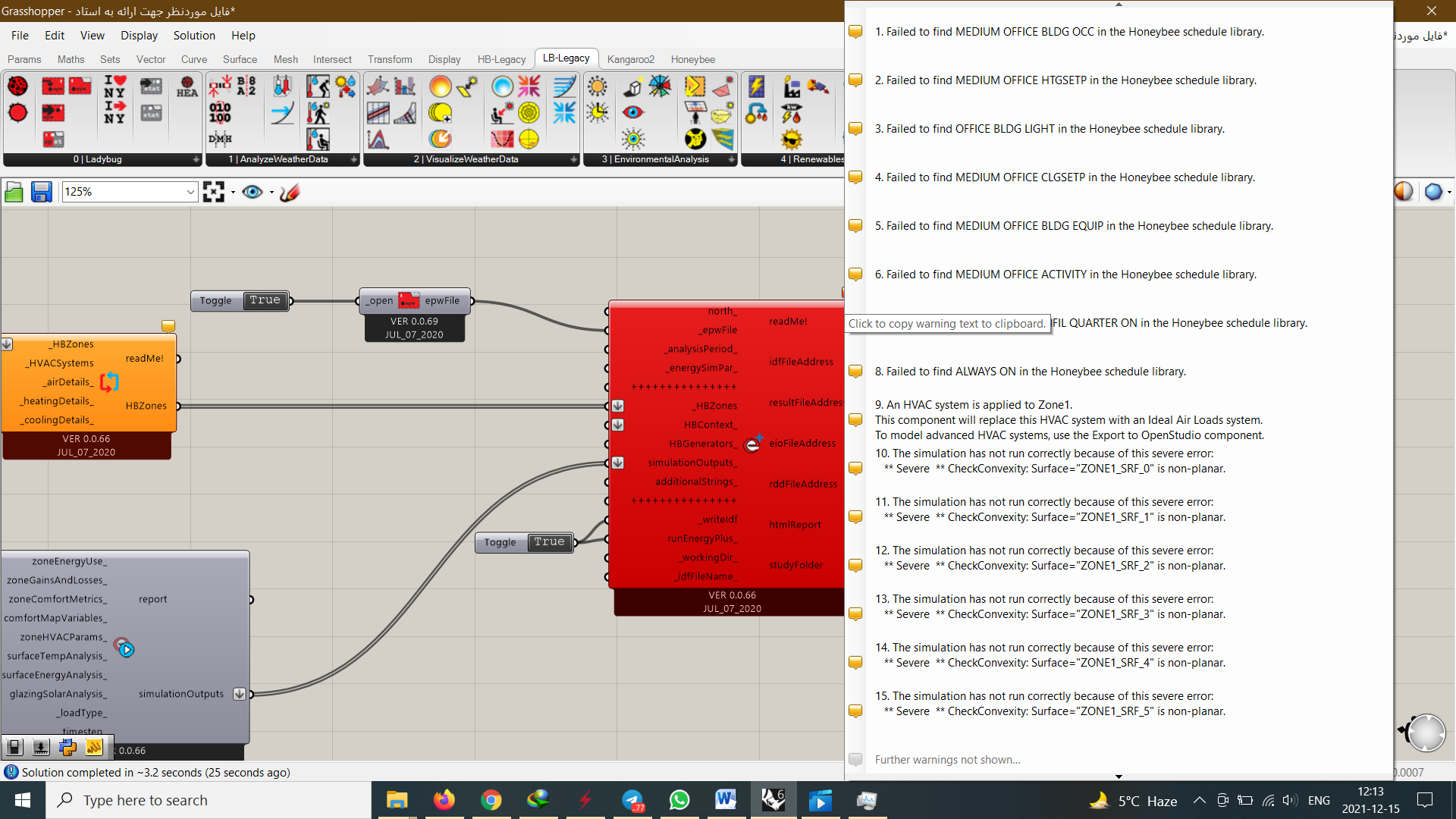Select the red sketch brush tool

[290, 192]
